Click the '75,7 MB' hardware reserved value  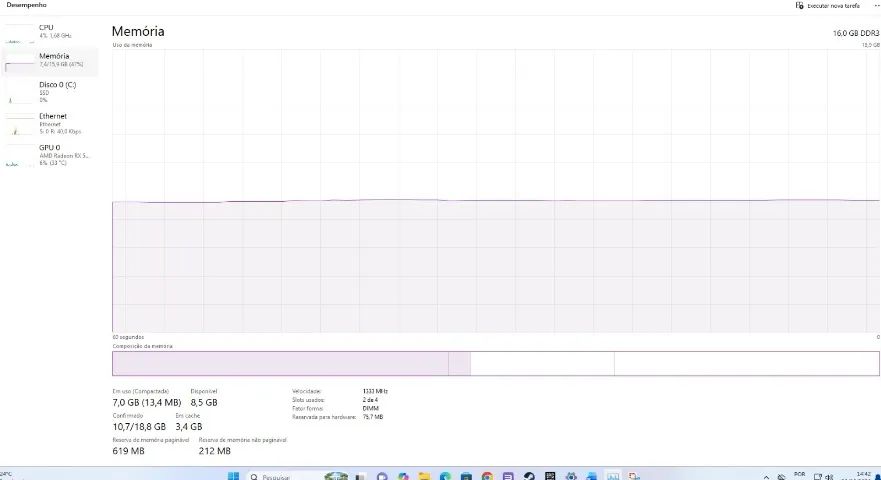pyautogui.click(x=373, y=417)
